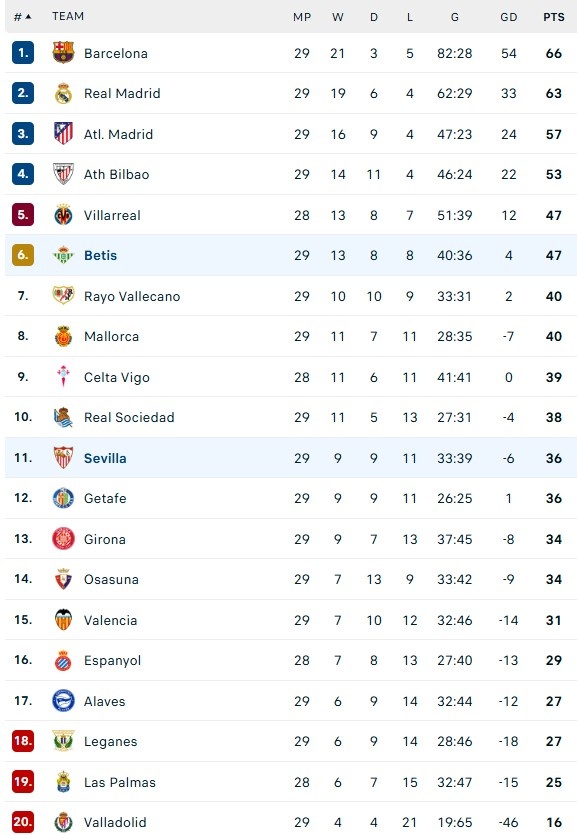The height and width of the screenshot is (835, 577).
Task: Open the Real Sociedad team name
Action: 129,417
